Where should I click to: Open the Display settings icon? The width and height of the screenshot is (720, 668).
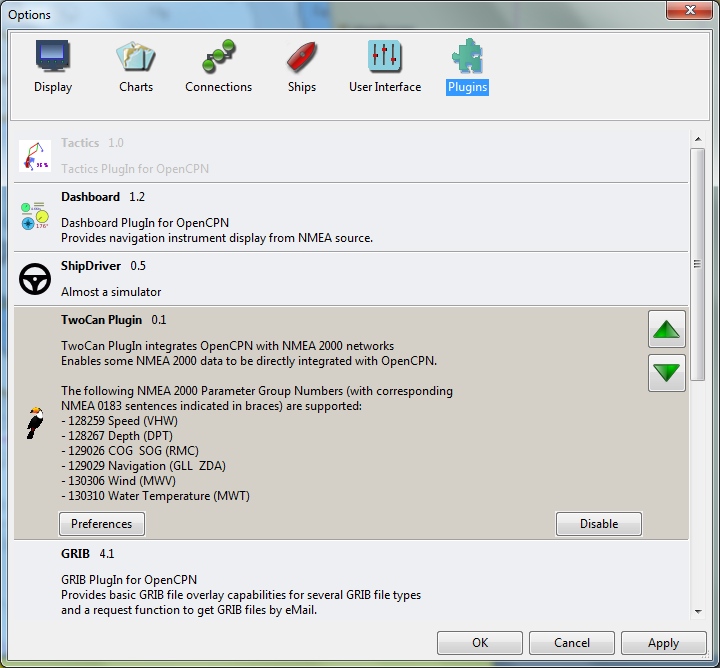[53, 56]
